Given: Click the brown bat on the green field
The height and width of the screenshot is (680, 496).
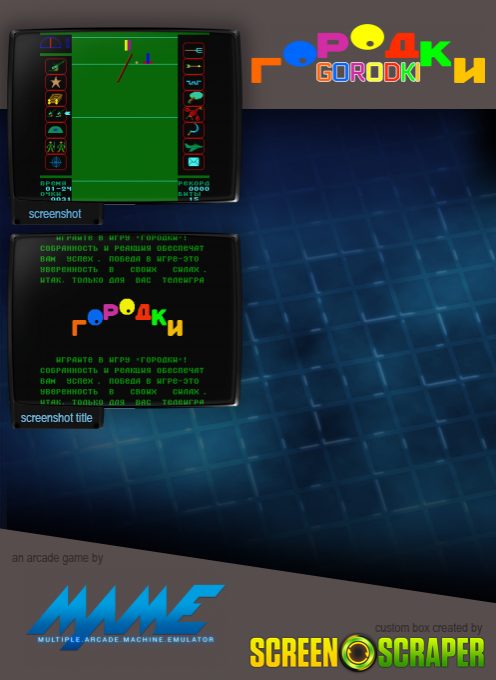Looking at the screenshot, I should coord(124,68).
